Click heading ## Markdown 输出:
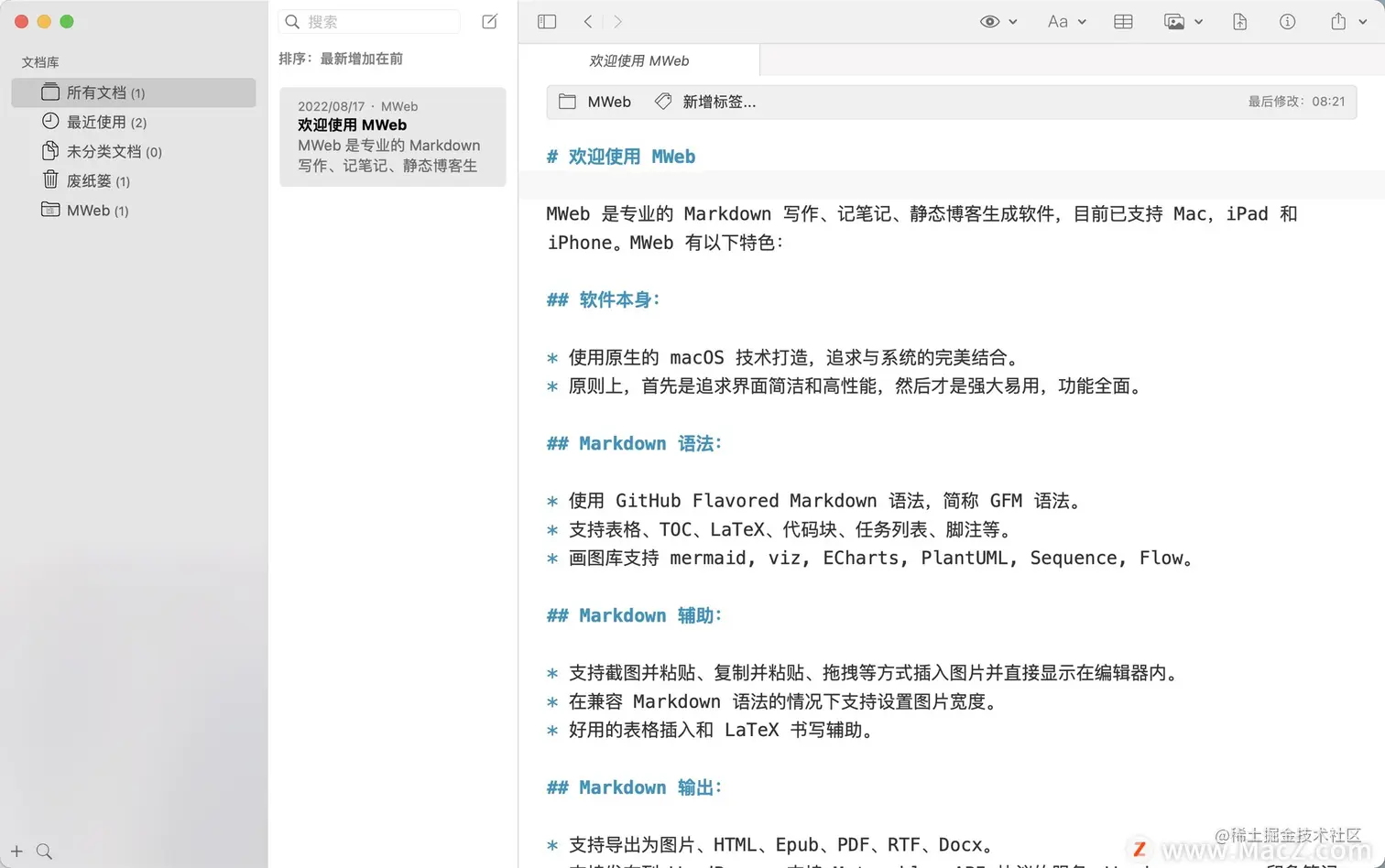Screen dimensions: 1385x868 pyautogui.click(x=634, y=787)
